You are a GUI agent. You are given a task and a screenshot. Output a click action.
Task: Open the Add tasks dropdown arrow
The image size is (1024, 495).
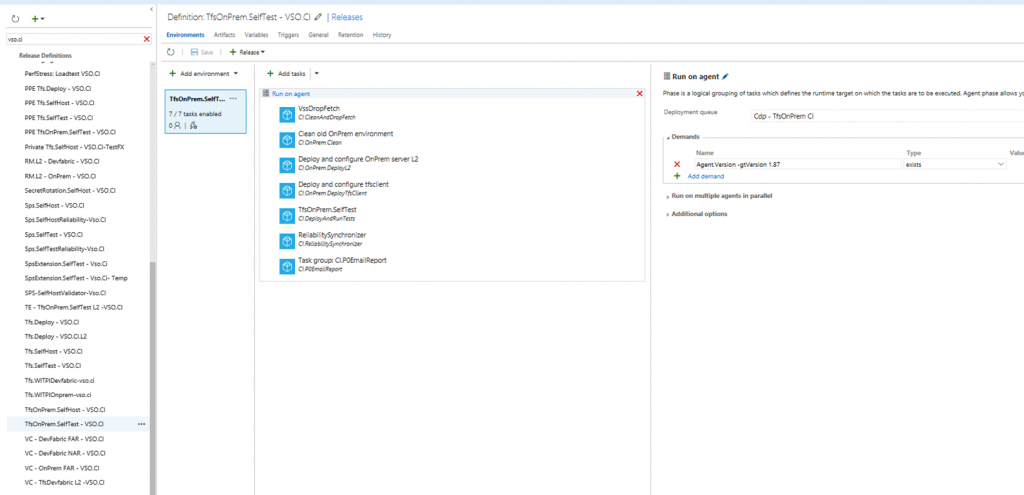pyautogui.click(x=317, y=73)
